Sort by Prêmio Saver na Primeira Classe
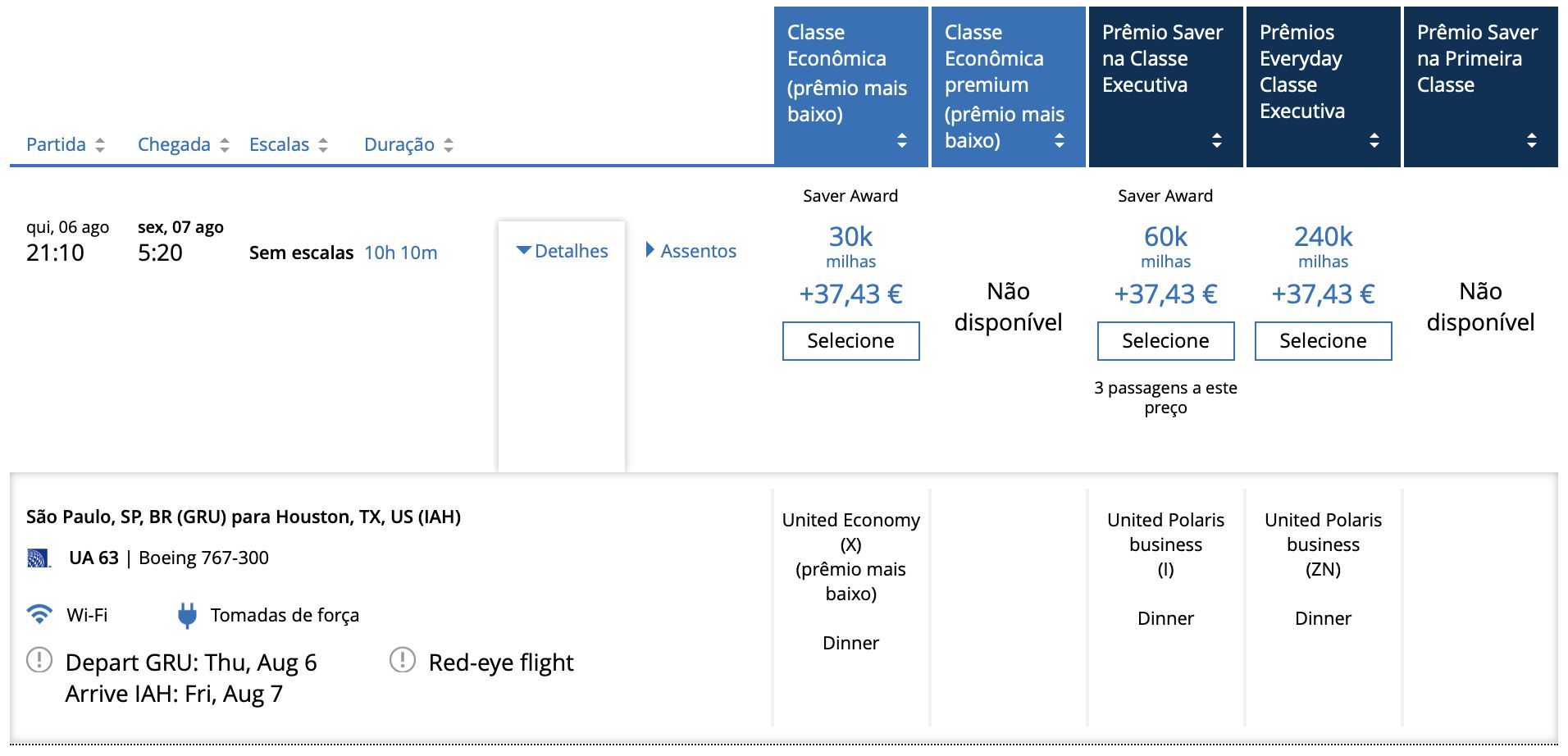This screenshot has width=1568, height=756. (1532, 140)
